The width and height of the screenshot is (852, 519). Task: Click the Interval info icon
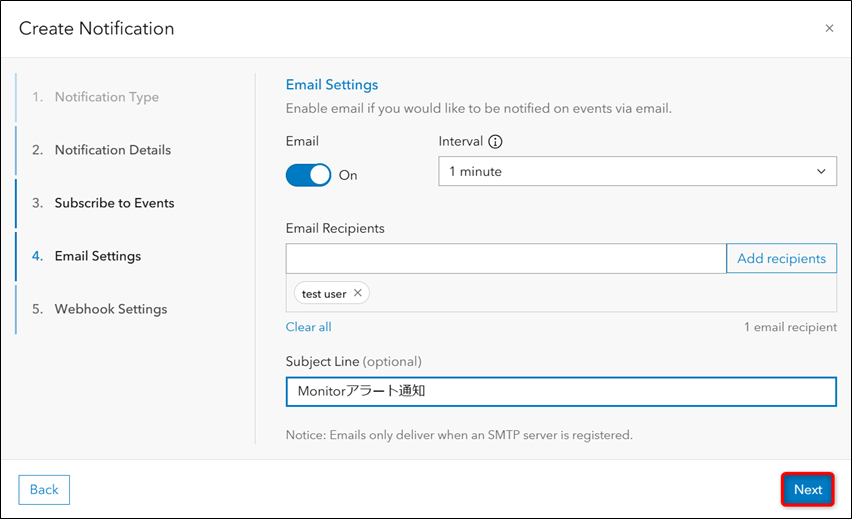(495, 142)
